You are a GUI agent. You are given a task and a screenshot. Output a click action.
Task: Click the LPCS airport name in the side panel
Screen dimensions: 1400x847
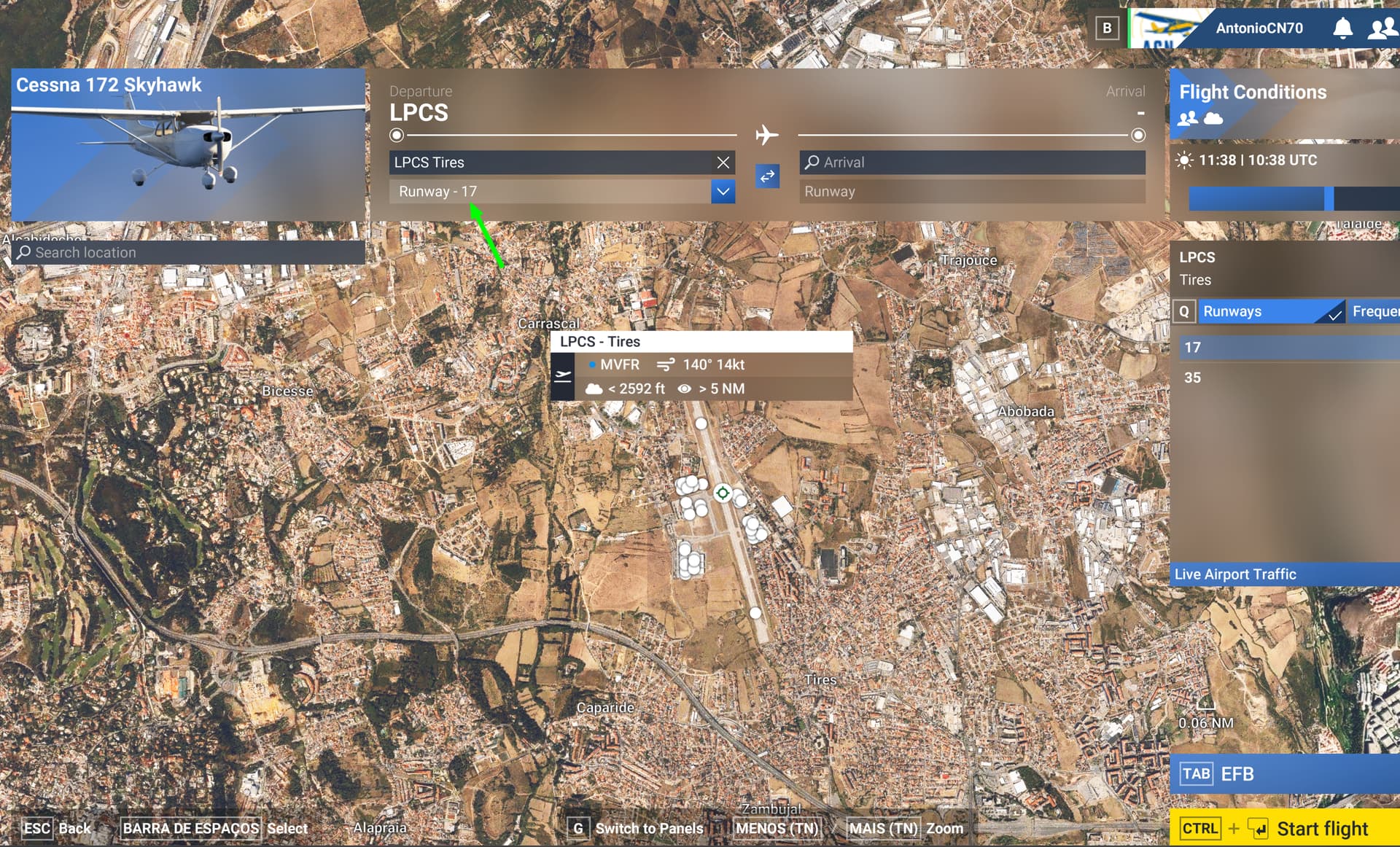[1197, 257]
